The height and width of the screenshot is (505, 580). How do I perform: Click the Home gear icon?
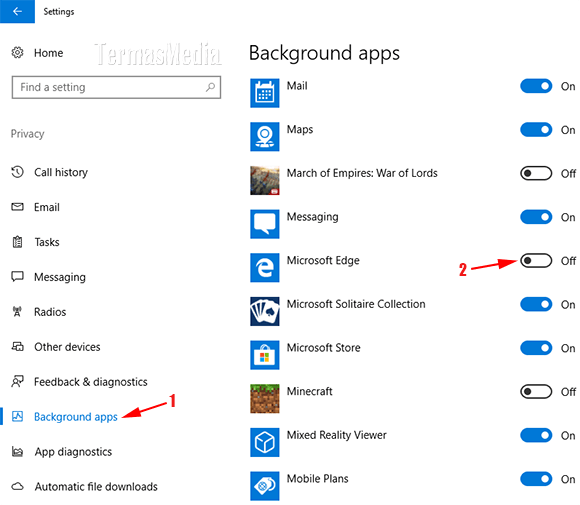click(17, 53)
